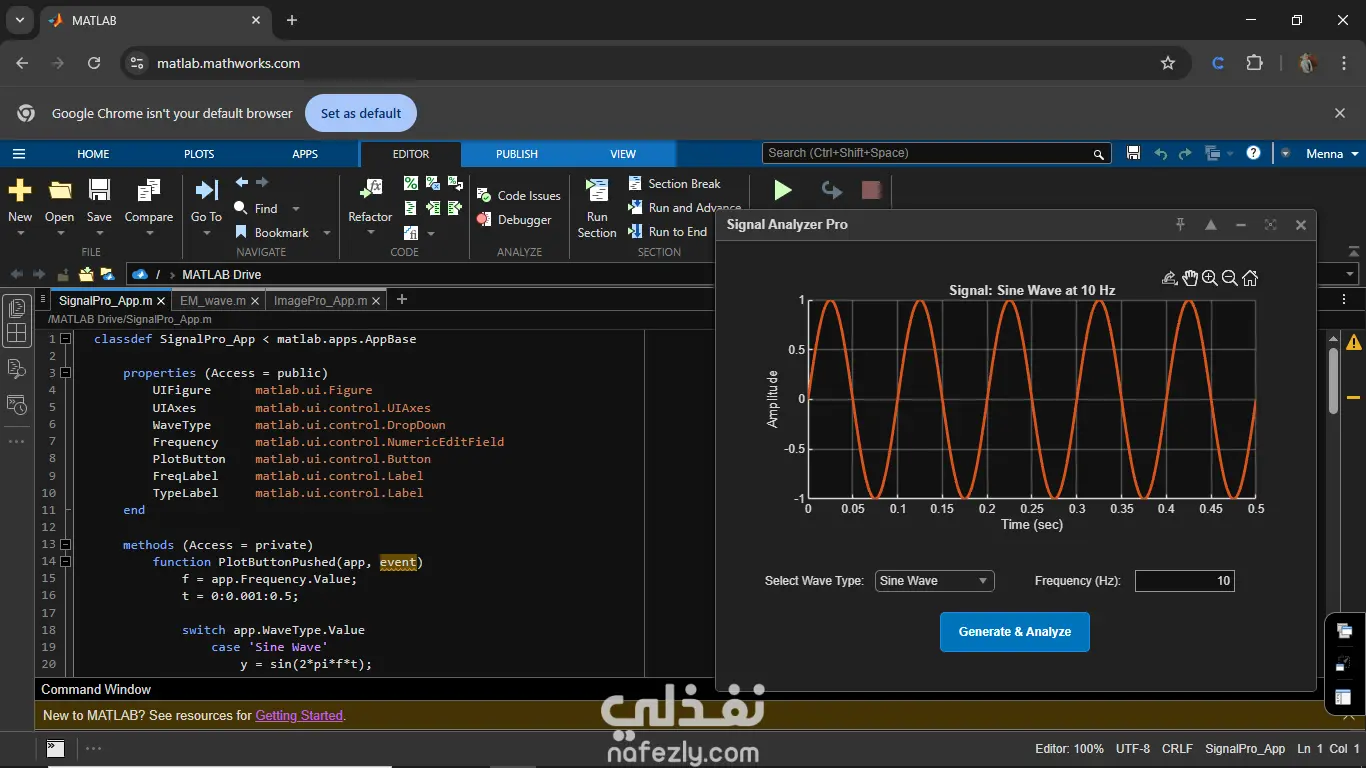Click the New file icon
Viewport: 1366px width, 768px height.
[x=20, y=190]
